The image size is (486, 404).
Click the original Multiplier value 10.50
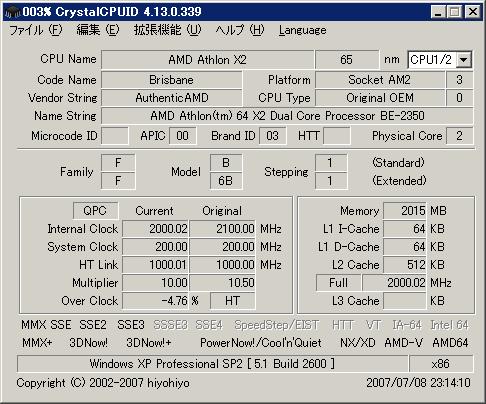pyautogui.click(x=223, y=283)
